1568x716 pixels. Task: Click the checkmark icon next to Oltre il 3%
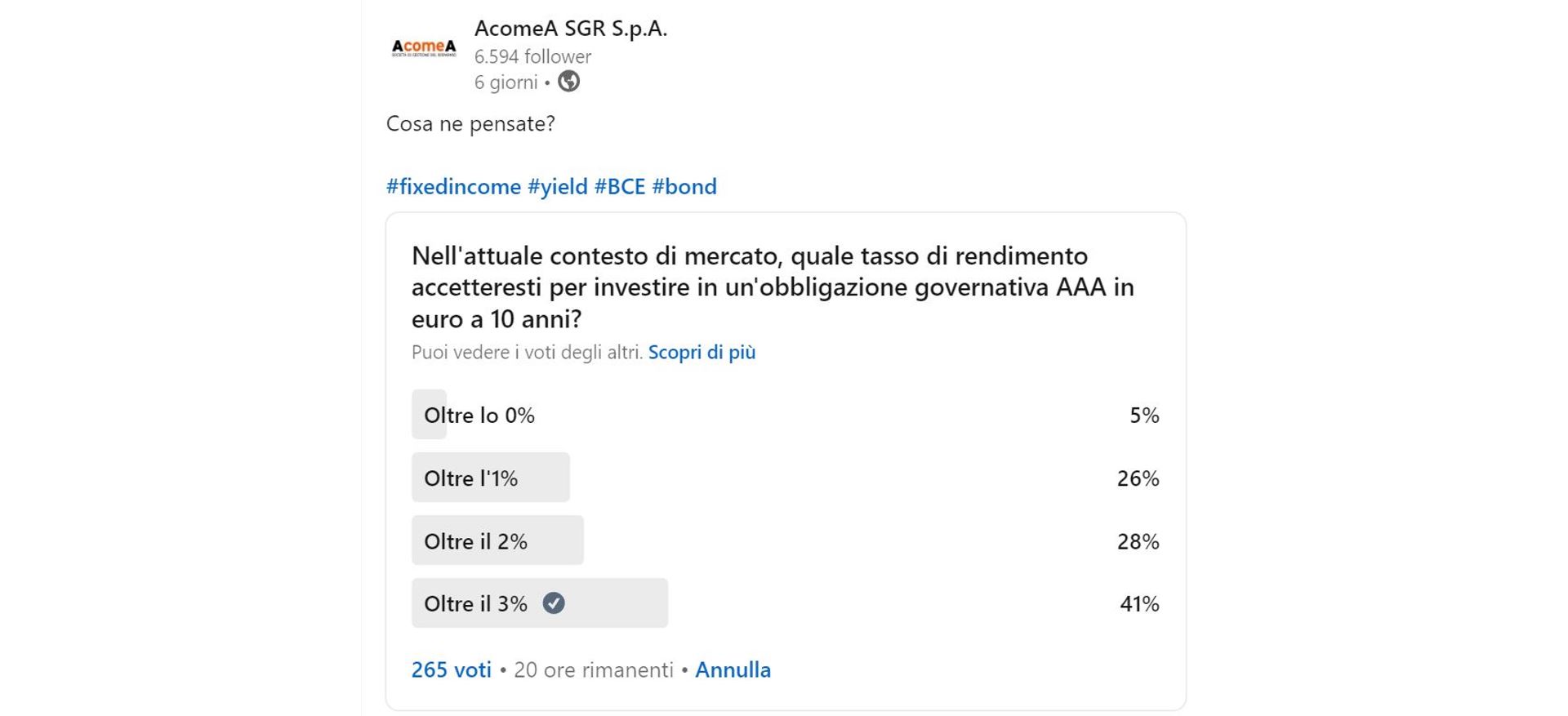(554, 603)
